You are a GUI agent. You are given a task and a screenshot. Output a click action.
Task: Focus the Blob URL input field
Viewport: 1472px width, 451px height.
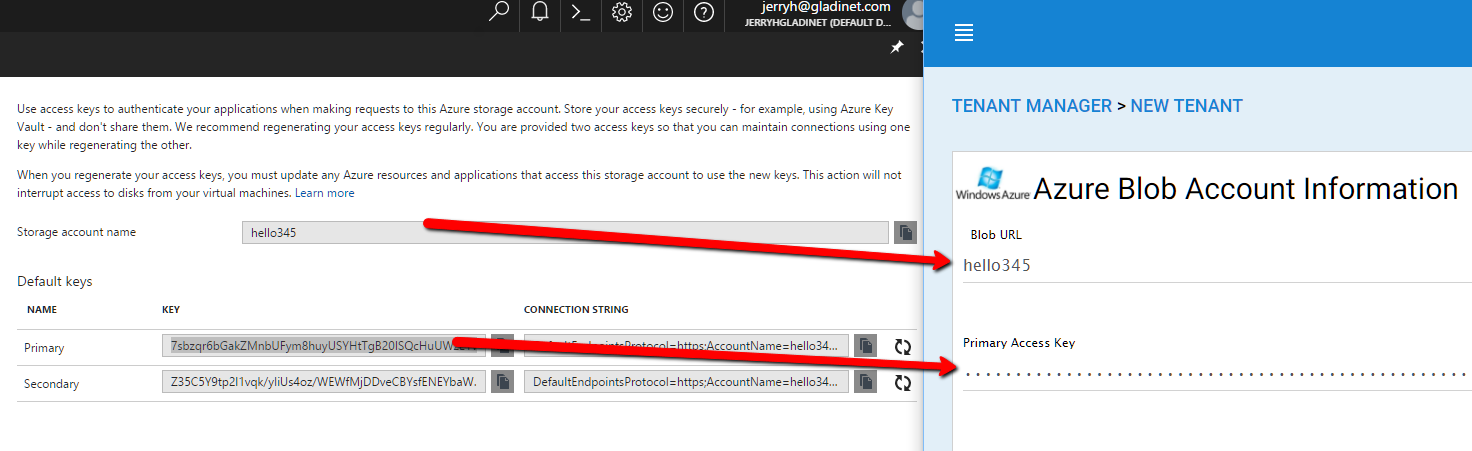[1217, 266]
